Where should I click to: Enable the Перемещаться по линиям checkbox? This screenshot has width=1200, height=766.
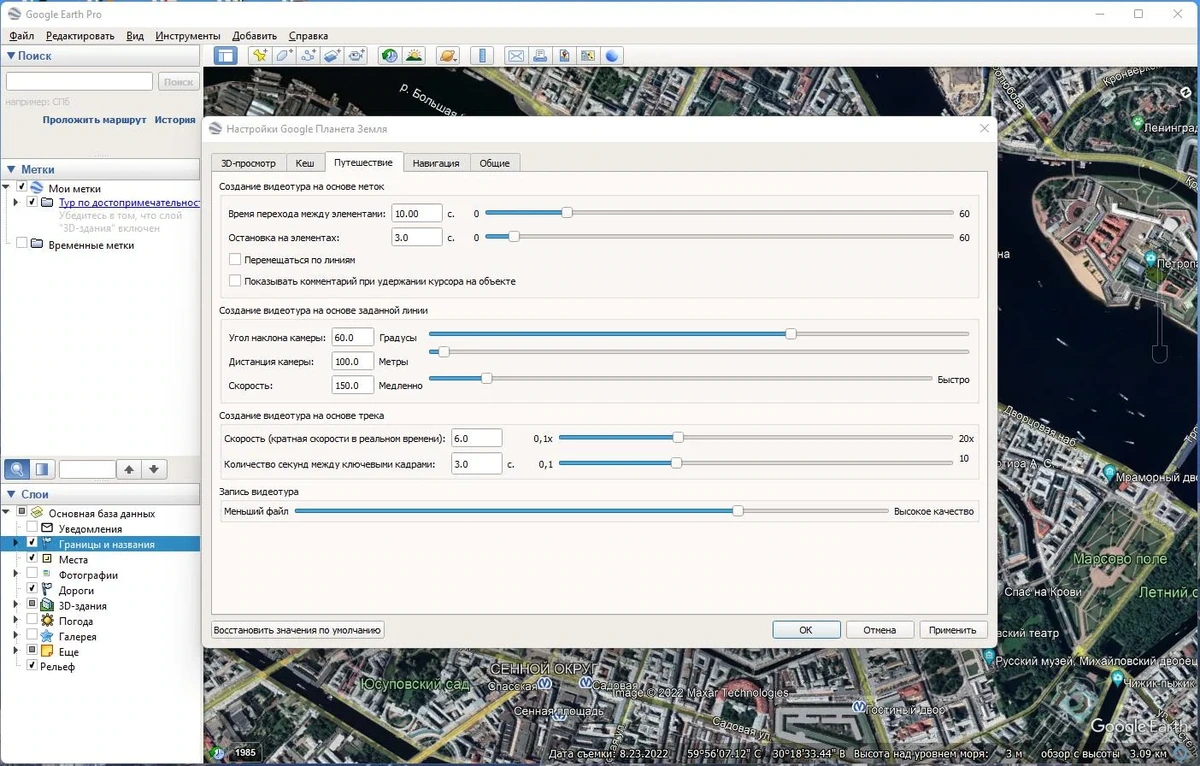[x=235, y=259]
